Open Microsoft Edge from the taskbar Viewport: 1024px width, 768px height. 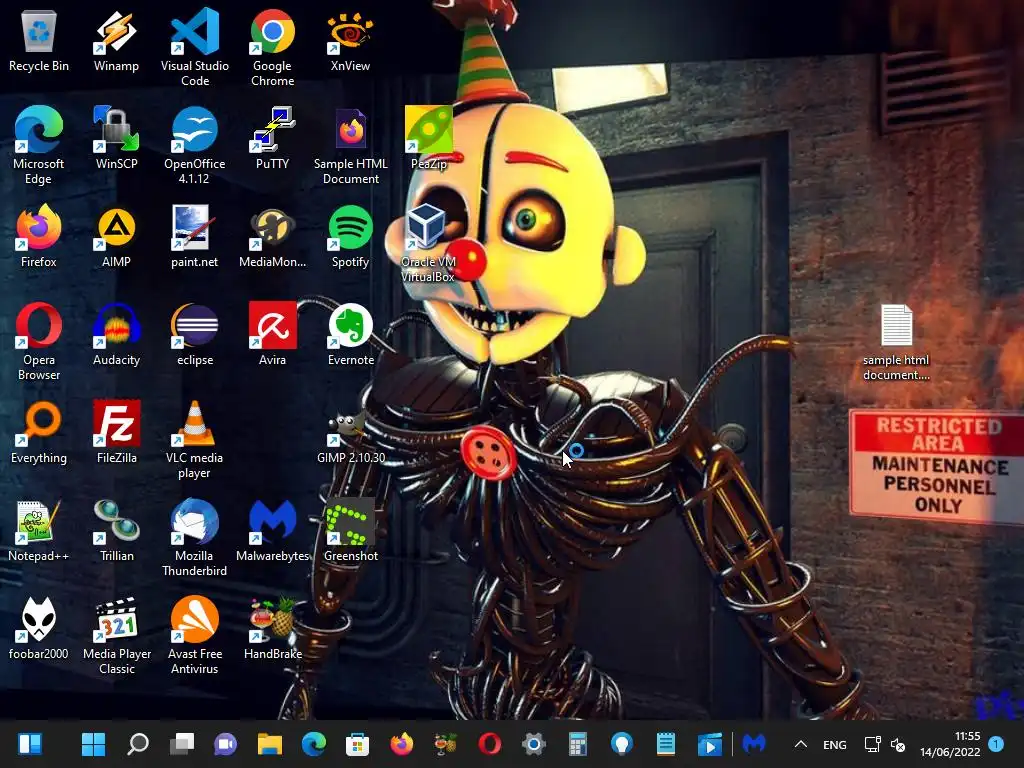pos(313,744)
